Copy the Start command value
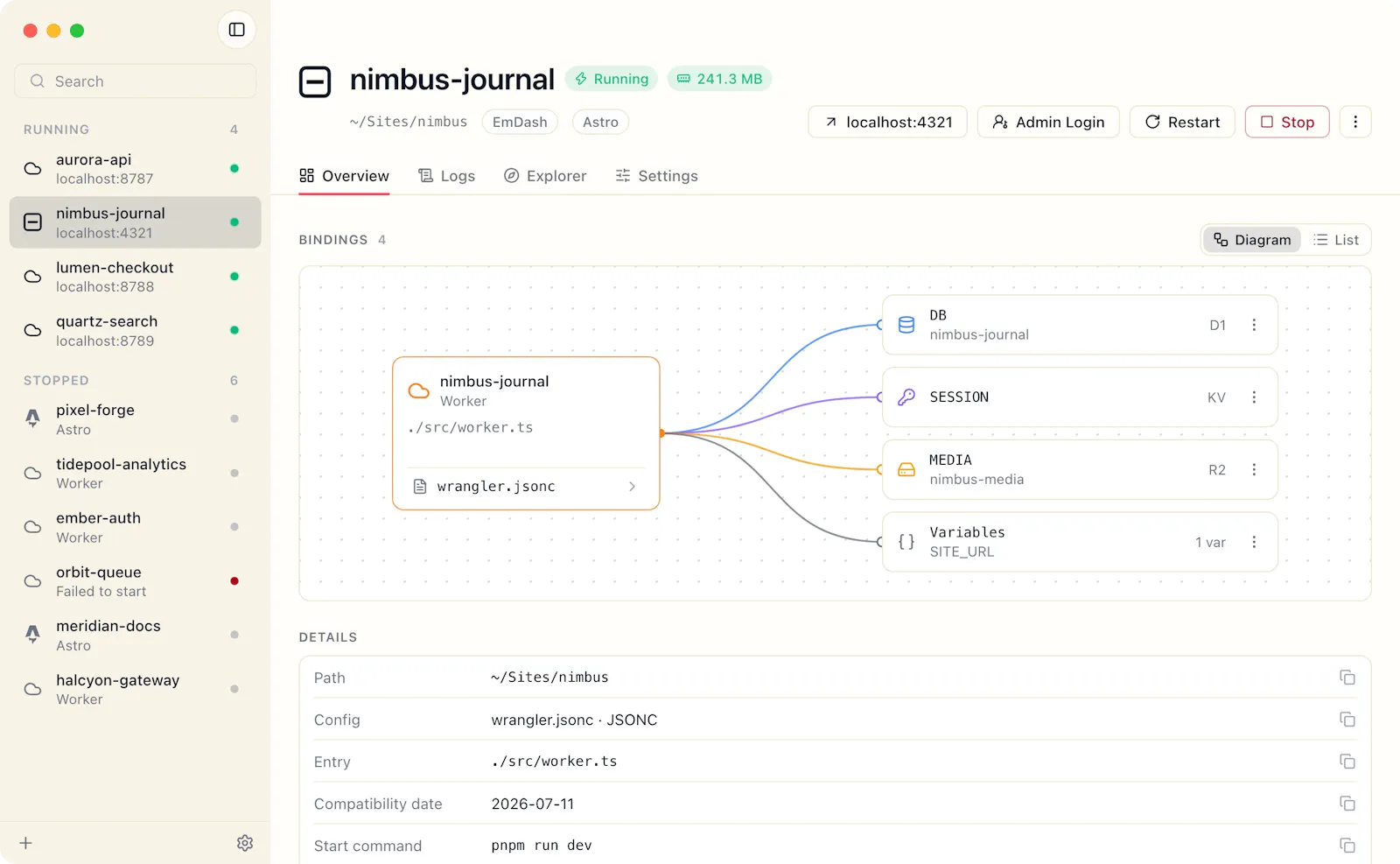This screenshot has width=1400, height=864. pyautogui.click(x=1347, y=846)
